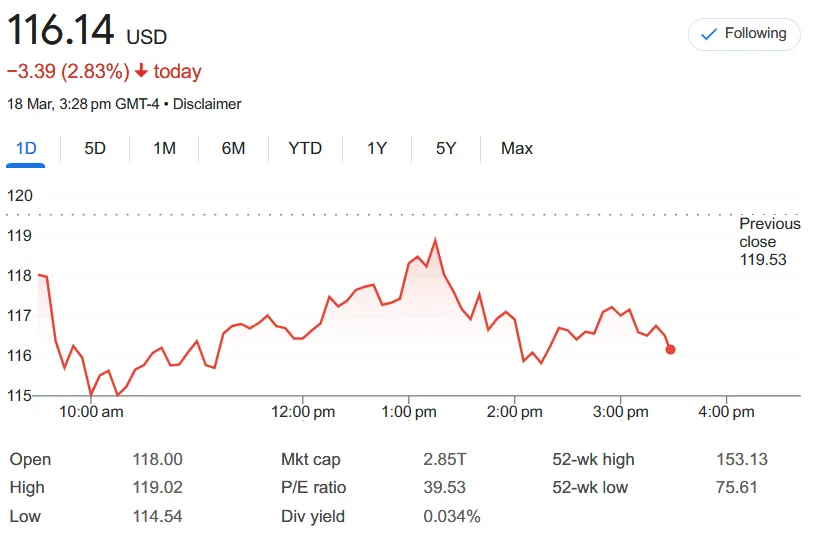
Task: Click the 116.14 USD price heading
Action: (x=87, y=30)
